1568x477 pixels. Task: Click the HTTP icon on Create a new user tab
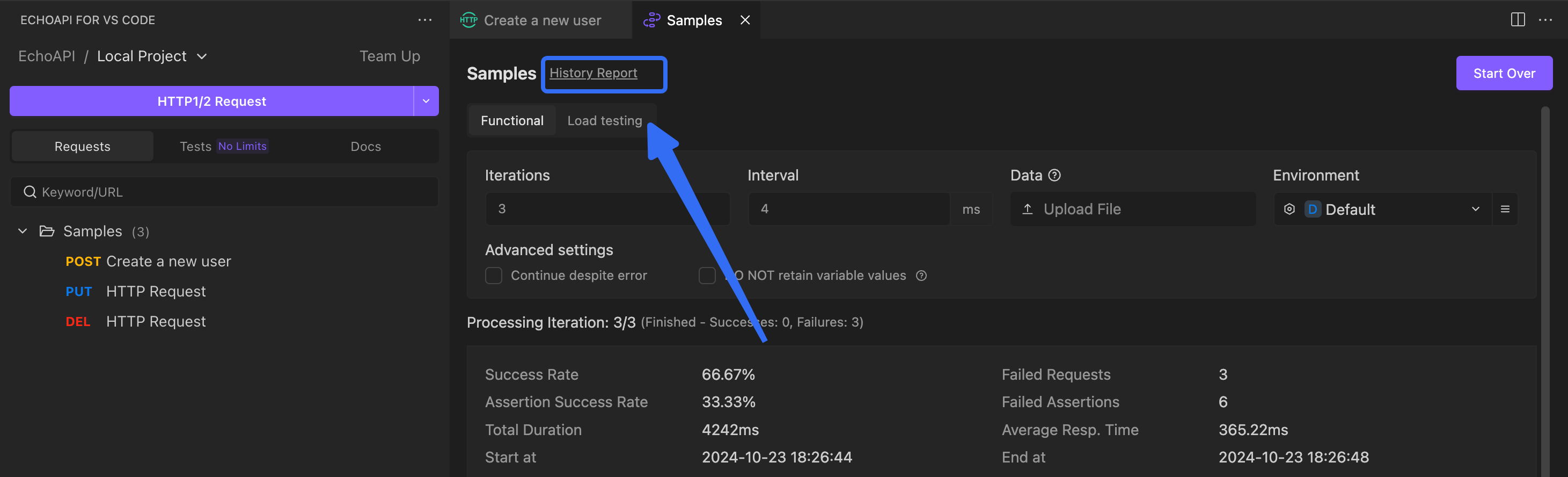coord(468,20)
